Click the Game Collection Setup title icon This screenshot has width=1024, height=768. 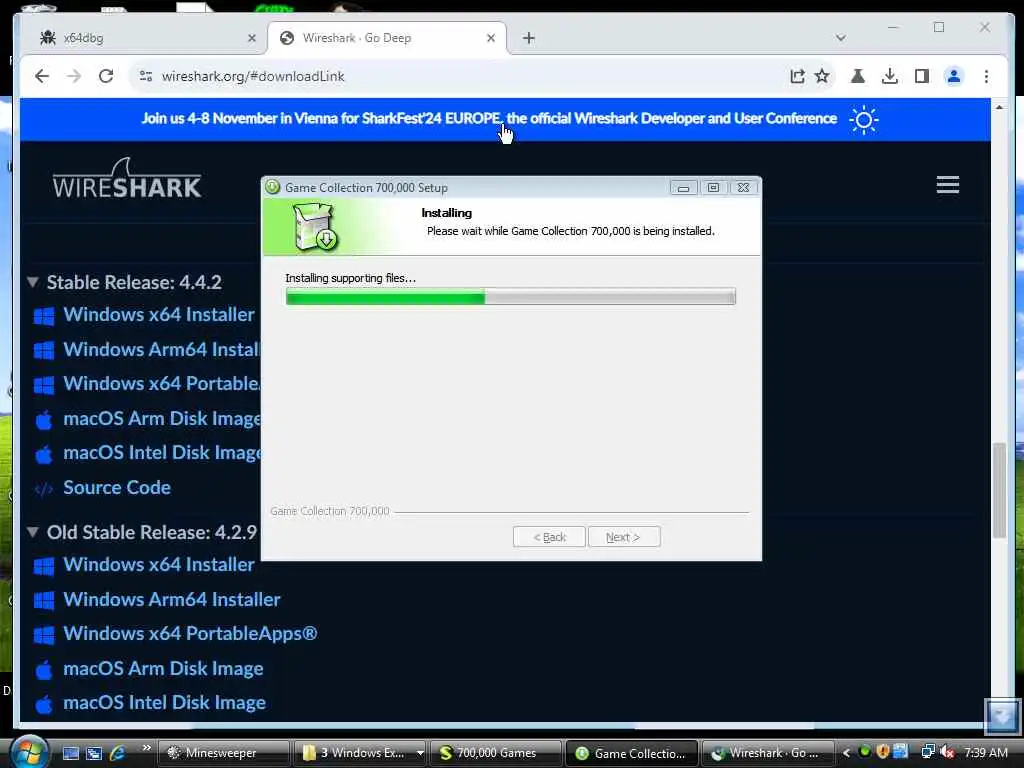point(272,187)
